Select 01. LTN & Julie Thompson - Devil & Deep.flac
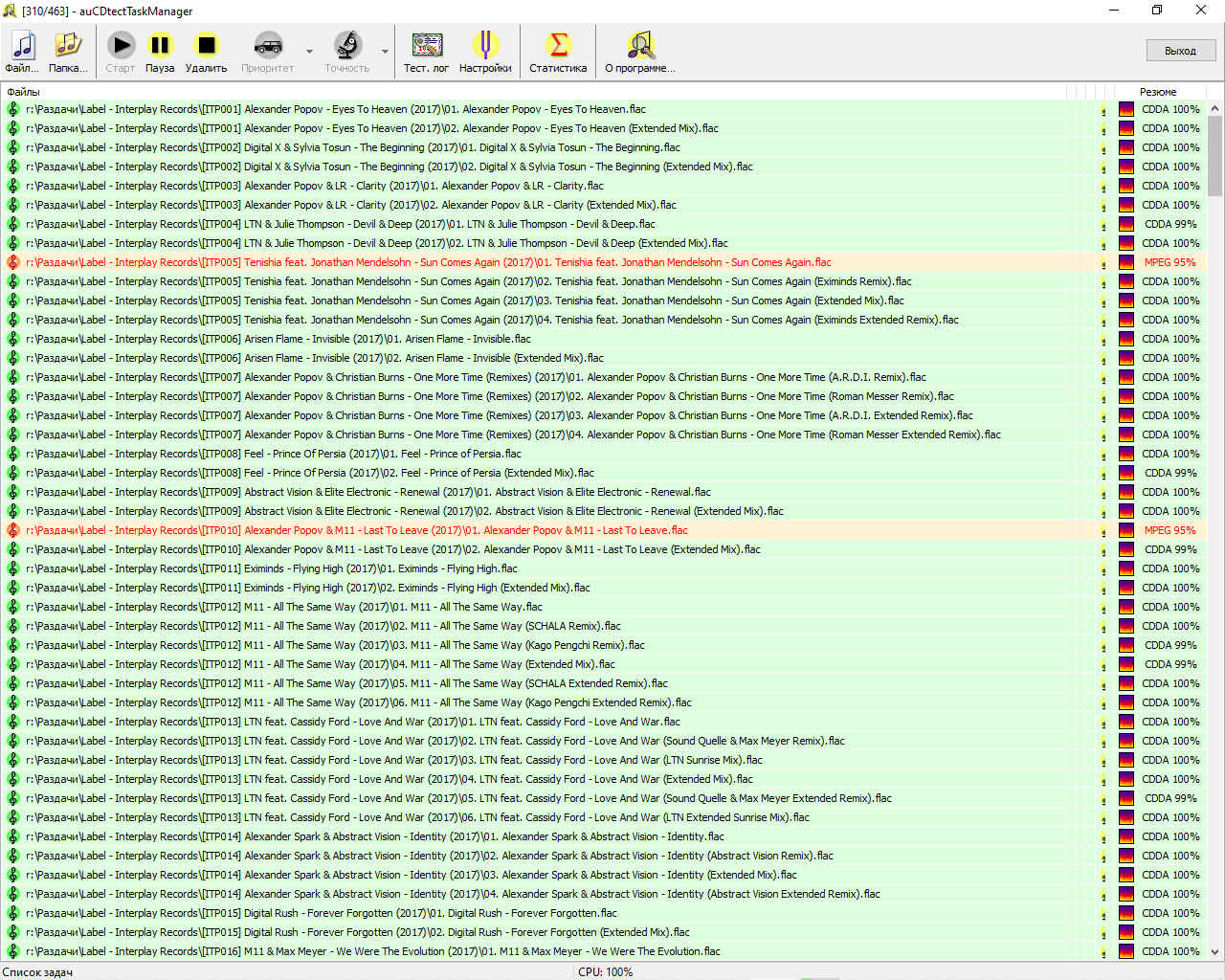 [x=605, y=224]
